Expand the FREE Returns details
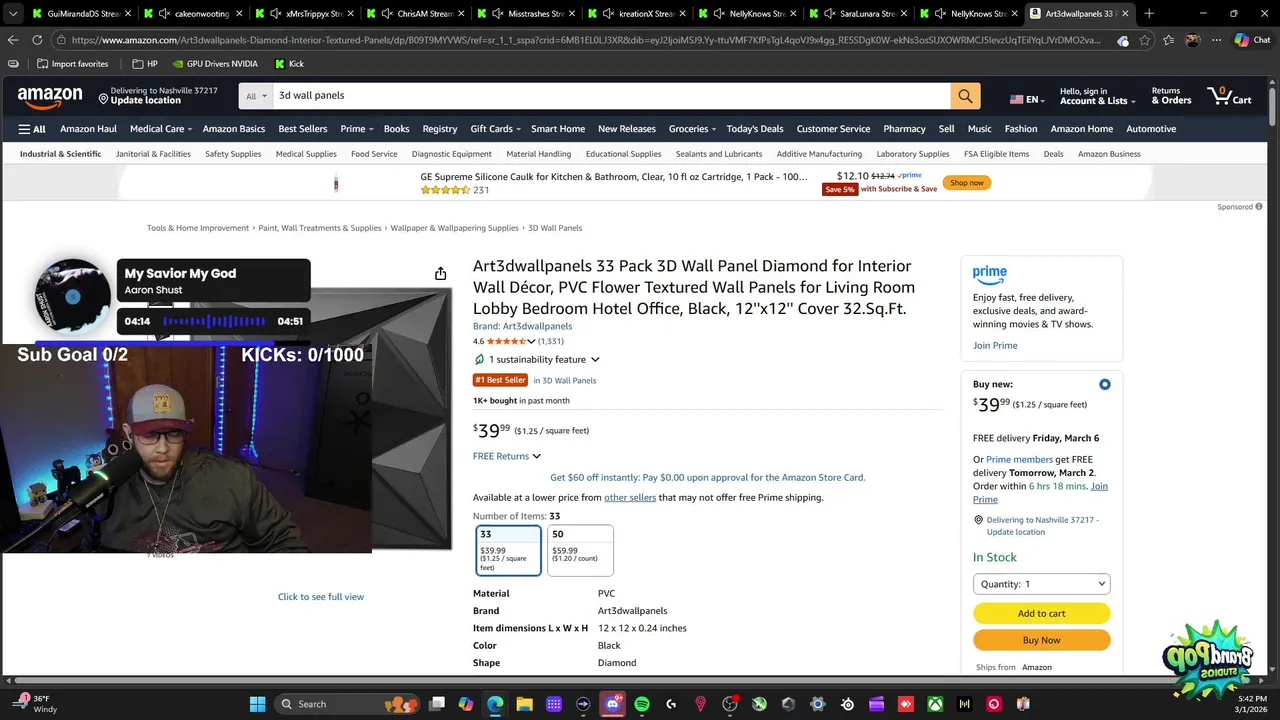1280x720 pixels. (x=507, y=456)
